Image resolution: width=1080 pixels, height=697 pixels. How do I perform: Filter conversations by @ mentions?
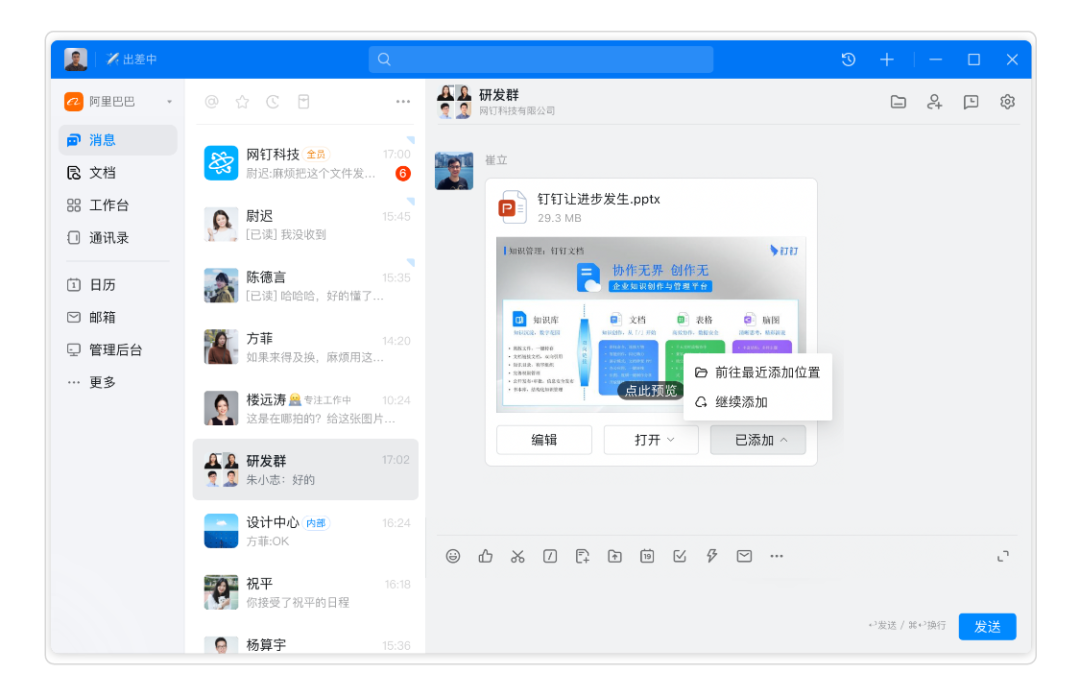211,101
